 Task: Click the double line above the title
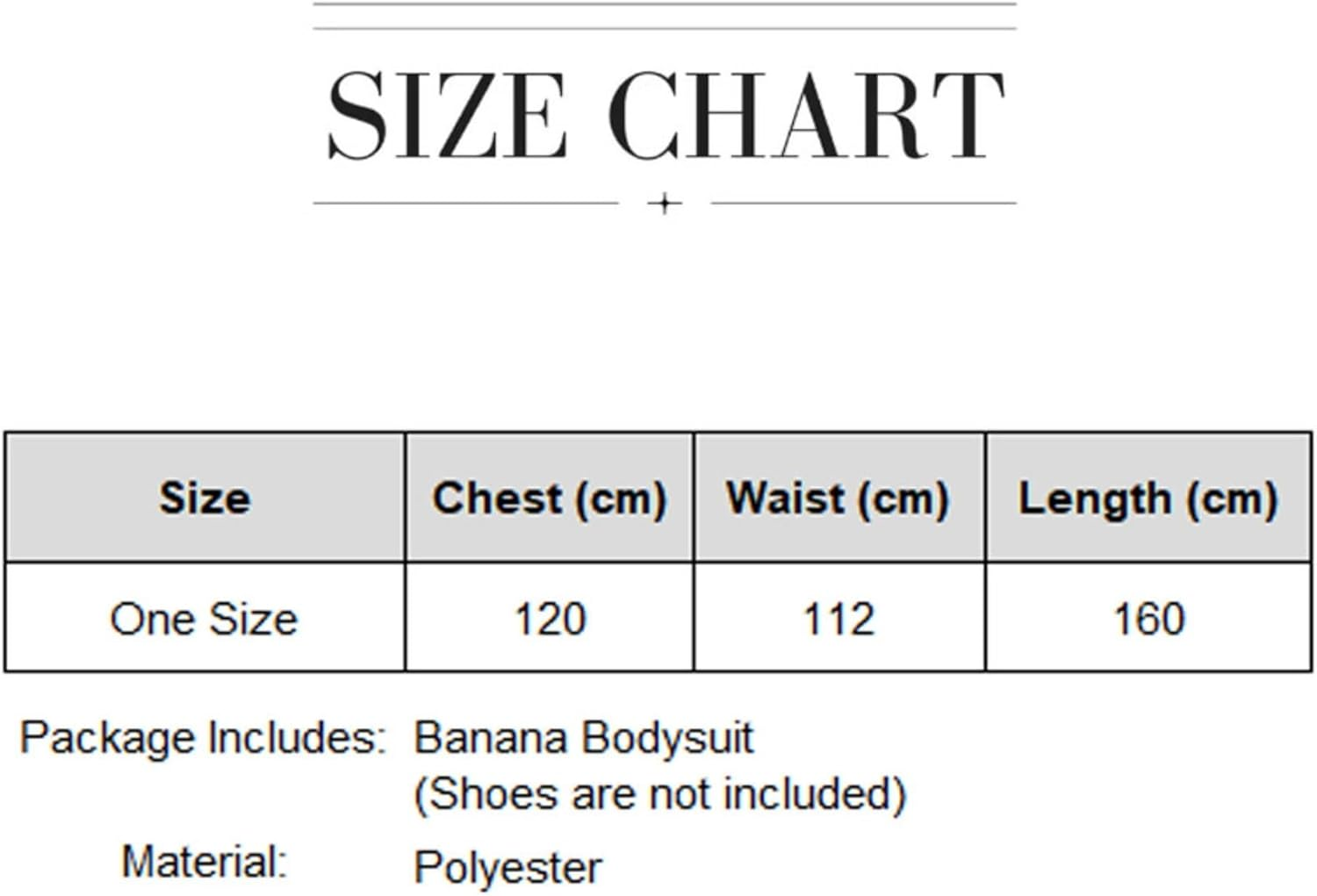pyautogui.click(x=665, y=17)
